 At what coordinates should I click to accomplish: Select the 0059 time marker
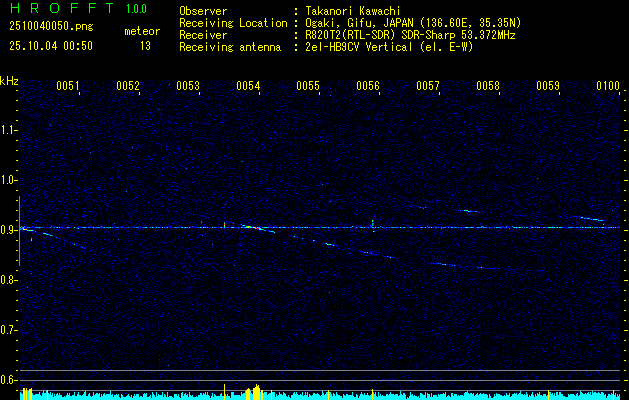(548, 86)
